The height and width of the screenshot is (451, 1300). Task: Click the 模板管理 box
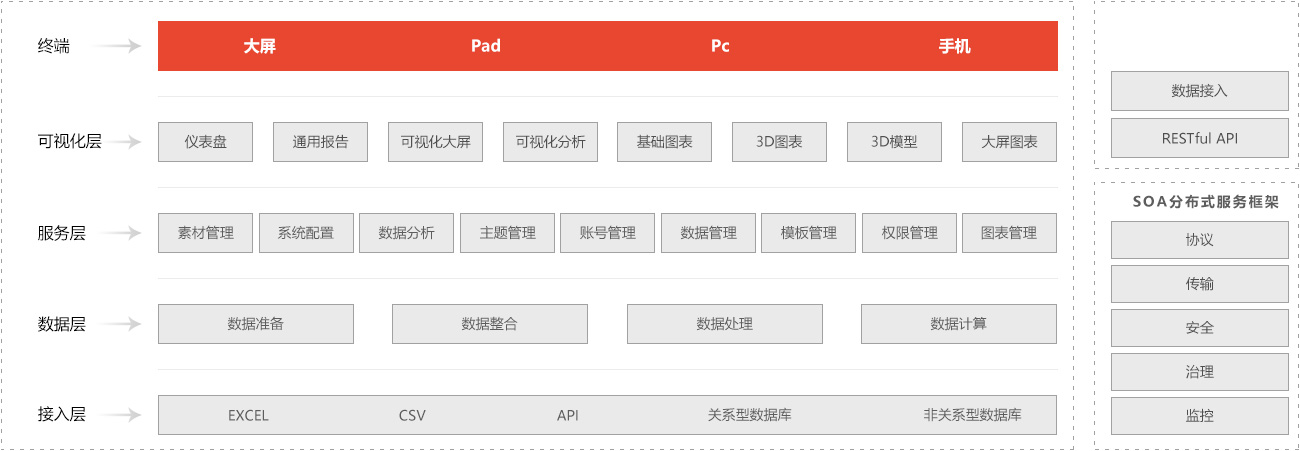click(x=808, y=233)
